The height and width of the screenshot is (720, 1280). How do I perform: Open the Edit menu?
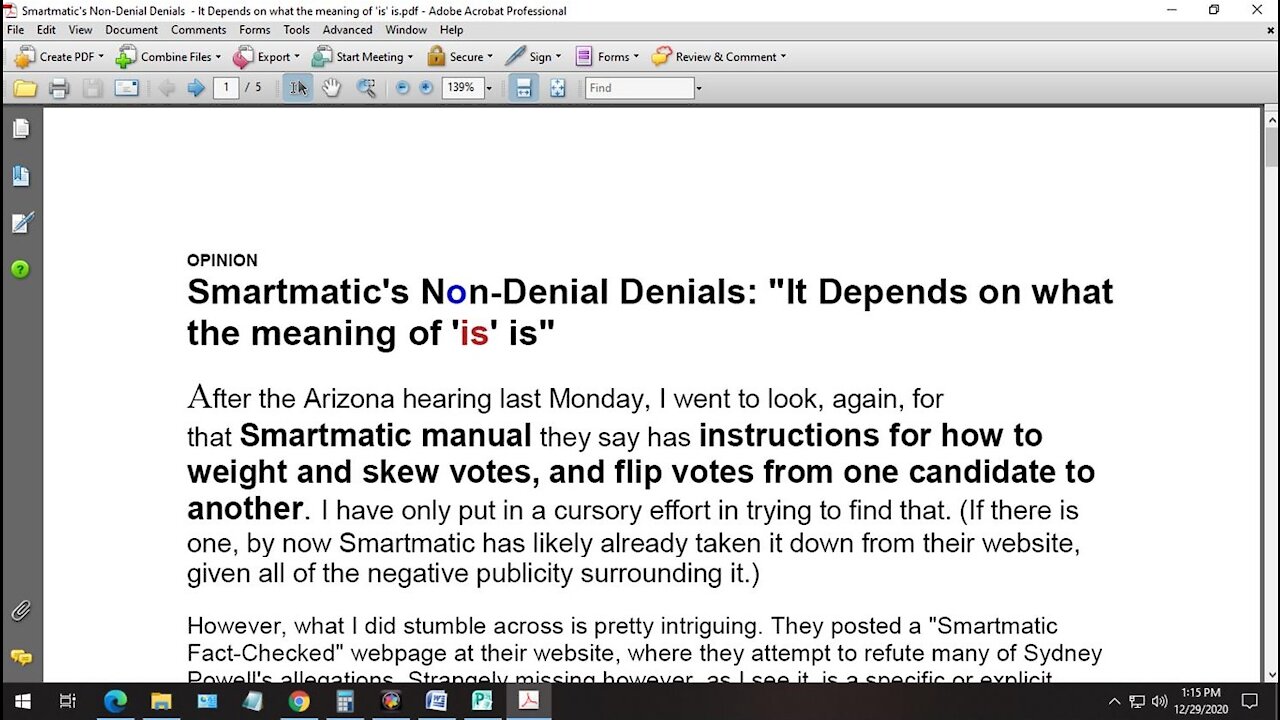click(46, 30)
